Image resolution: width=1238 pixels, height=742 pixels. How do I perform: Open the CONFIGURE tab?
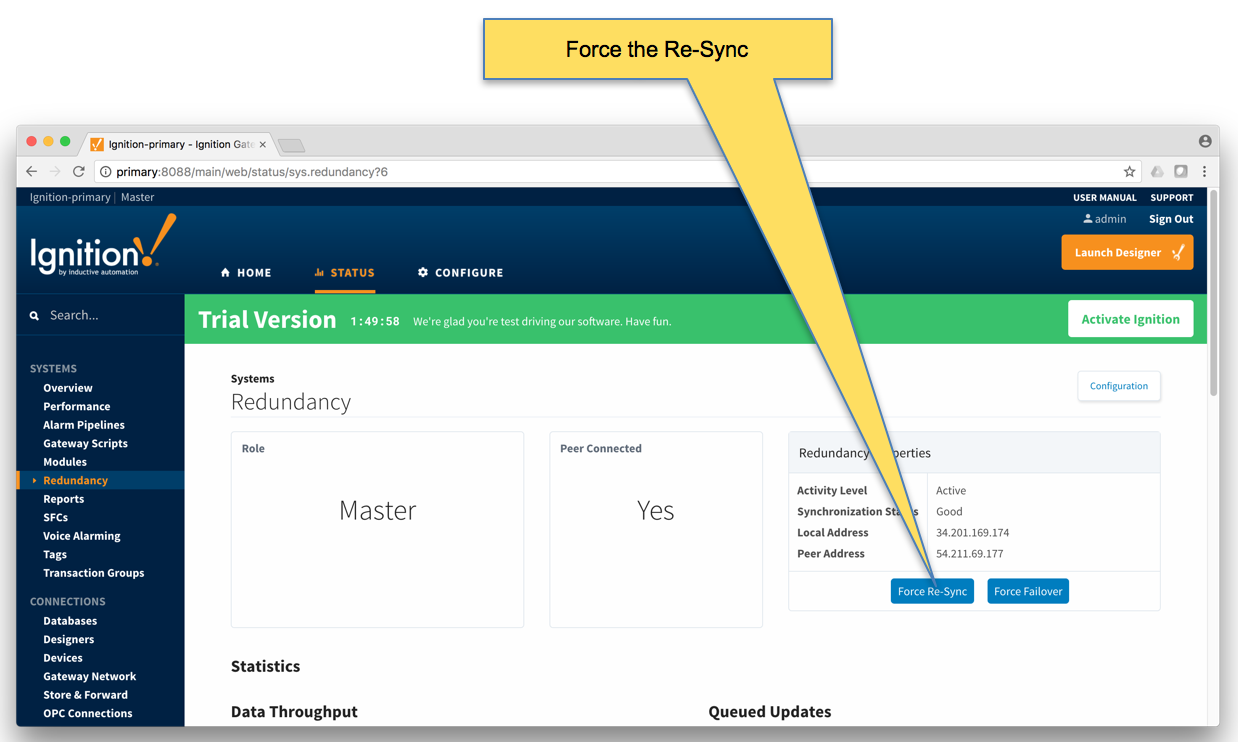point(460,273)
